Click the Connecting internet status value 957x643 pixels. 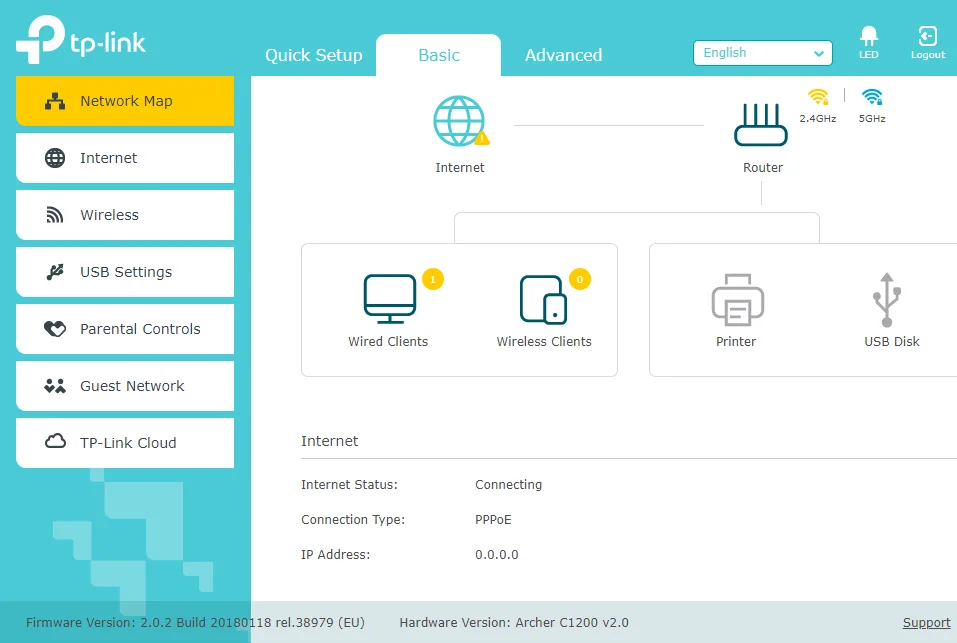[x=508, y=484]
